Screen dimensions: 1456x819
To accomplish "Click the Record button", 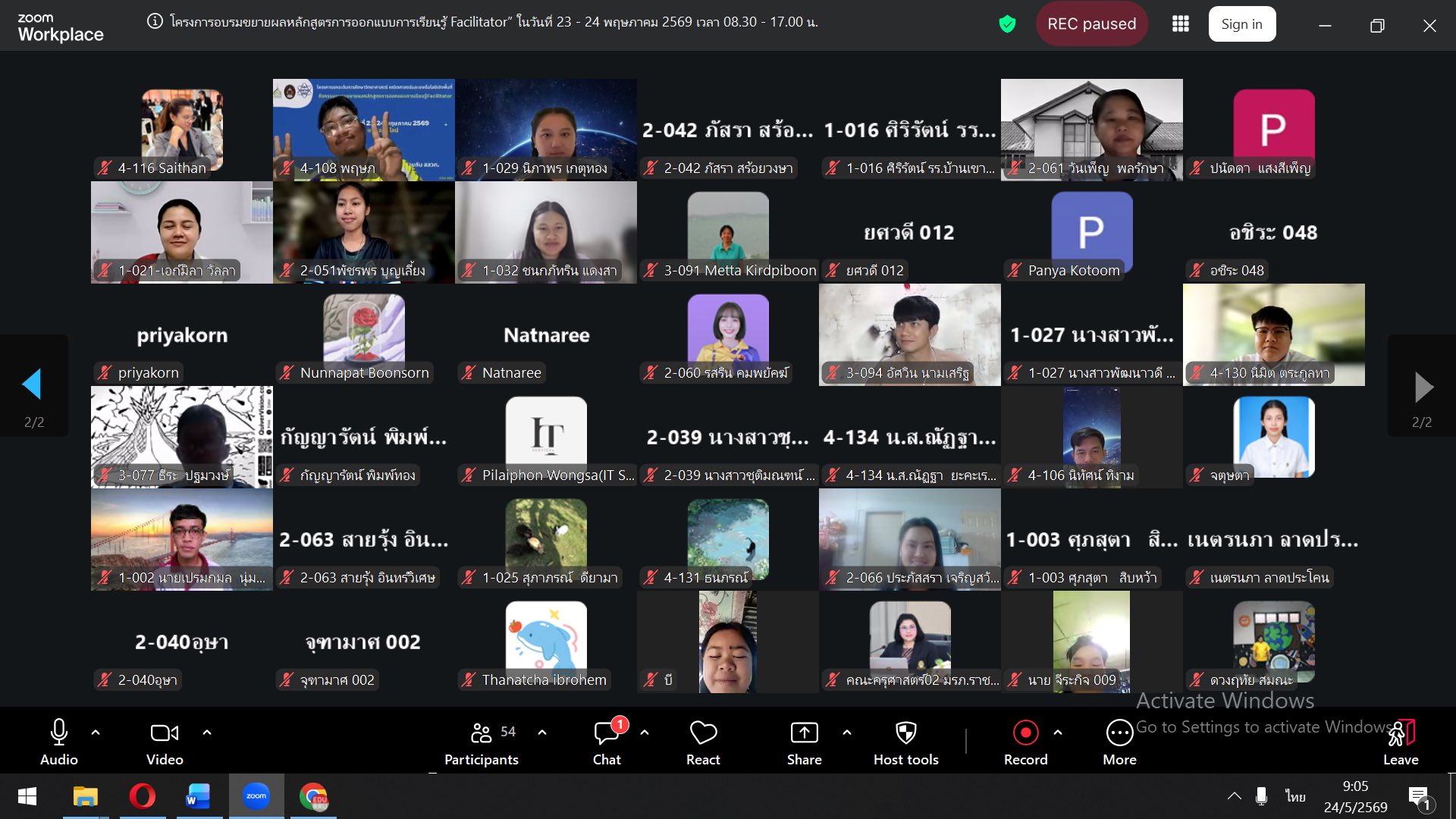I will (1026, 742).
